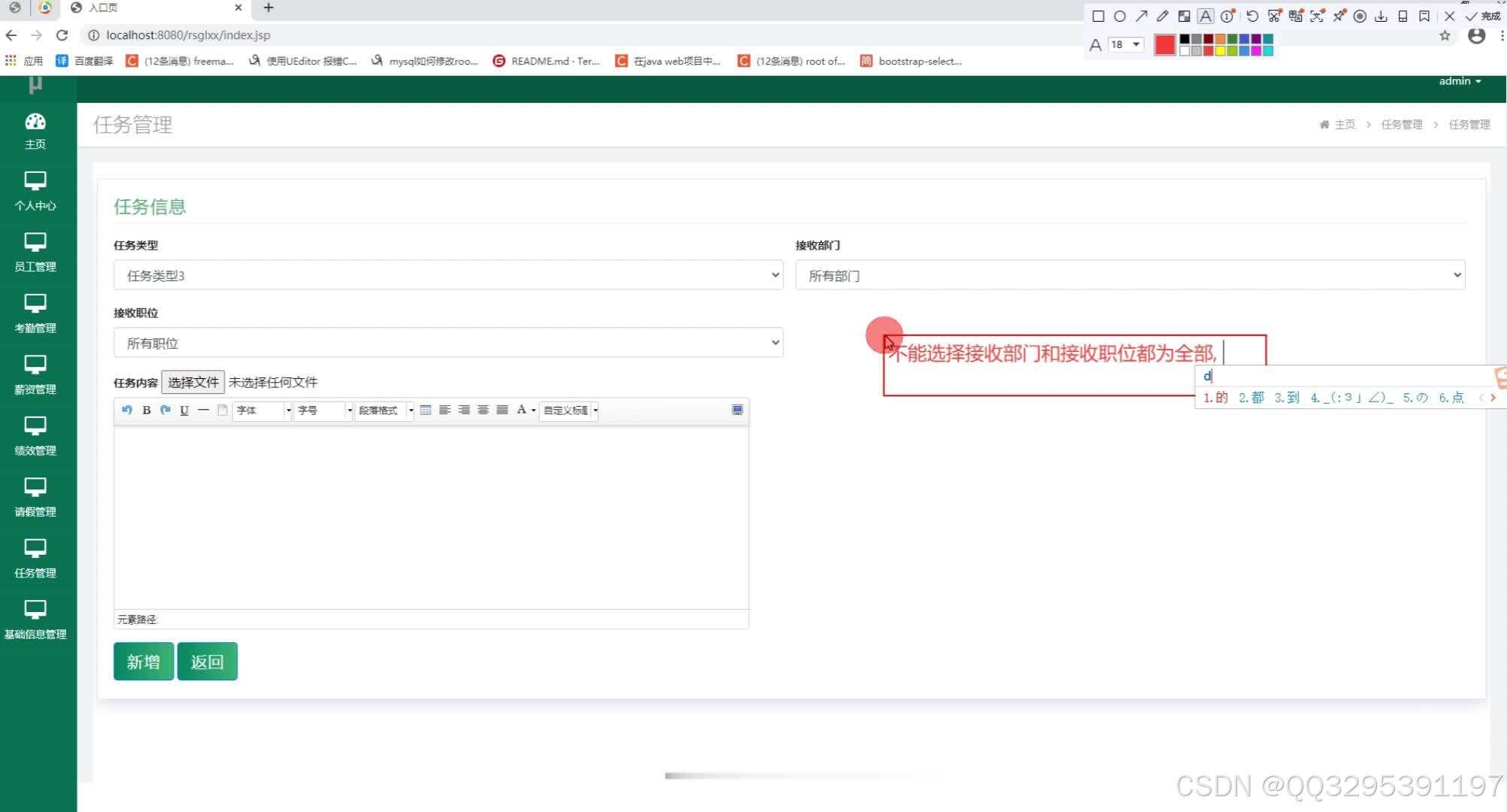Image resolution: width=1507 pixels, height=812 pixels.
Task: Toggle bold in the editor toolbar
Action: click(x=147, y=410)
